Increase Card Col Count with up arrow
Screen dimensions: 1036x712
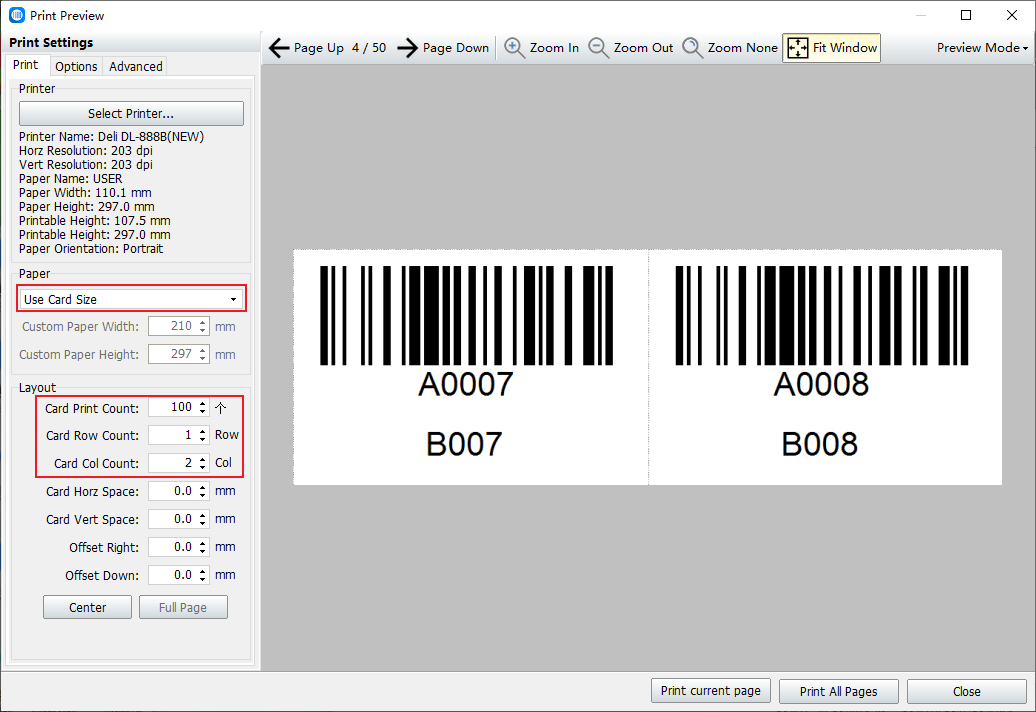[x=203, y=459]
